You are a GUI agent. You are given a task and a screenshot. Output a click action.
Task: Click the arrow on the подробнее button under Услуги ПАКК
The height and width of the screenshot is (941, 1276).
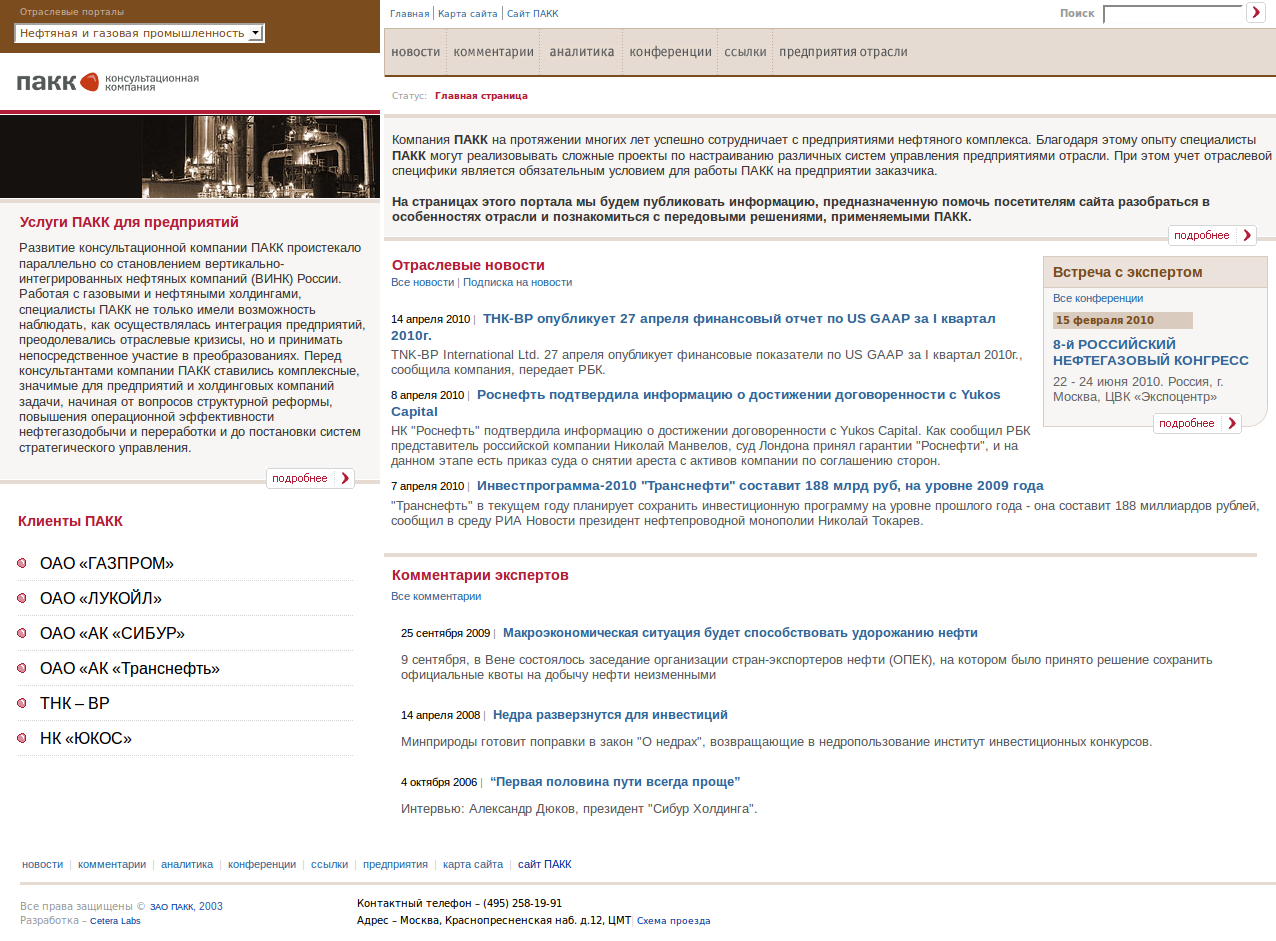tap(345, 479)
